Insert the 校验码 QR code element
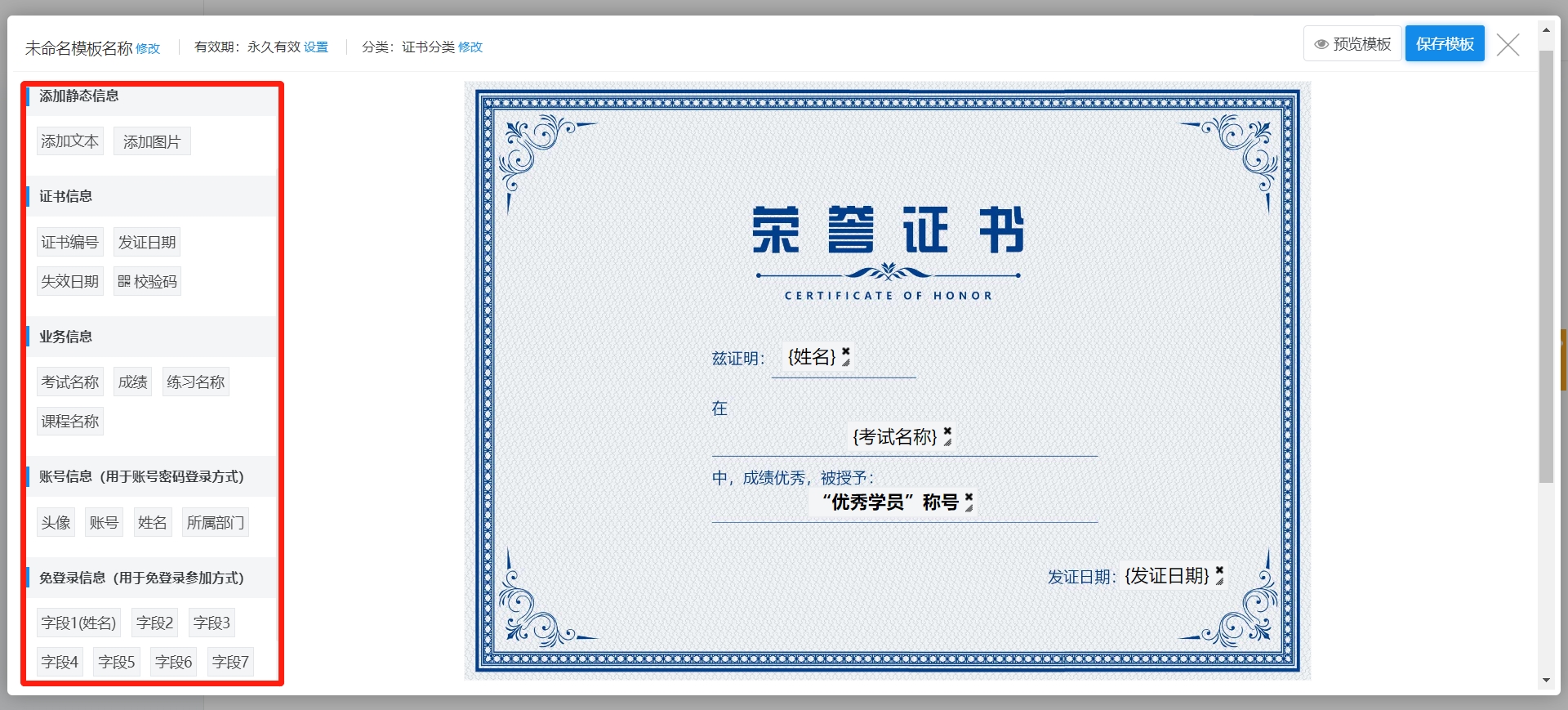This screenshot has width=1568, height=710. pyautogui.click(x=147, y=282)
